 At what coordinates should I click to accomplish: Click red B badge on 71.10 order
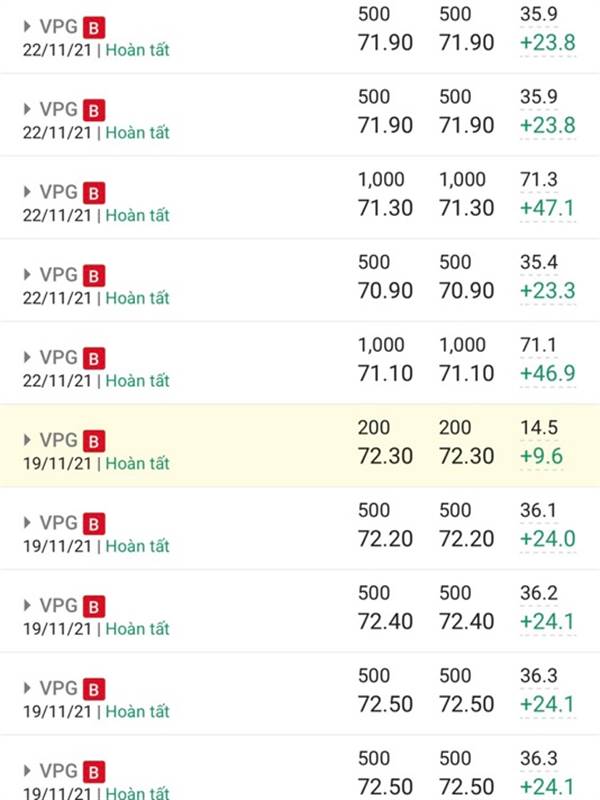[94, 358]
